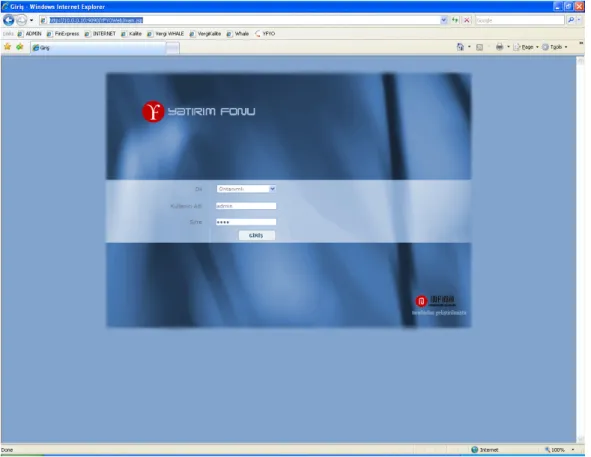Refresh the page with green arrows icon
Viewport: 591px width, 457px height.
coord(455,20)
